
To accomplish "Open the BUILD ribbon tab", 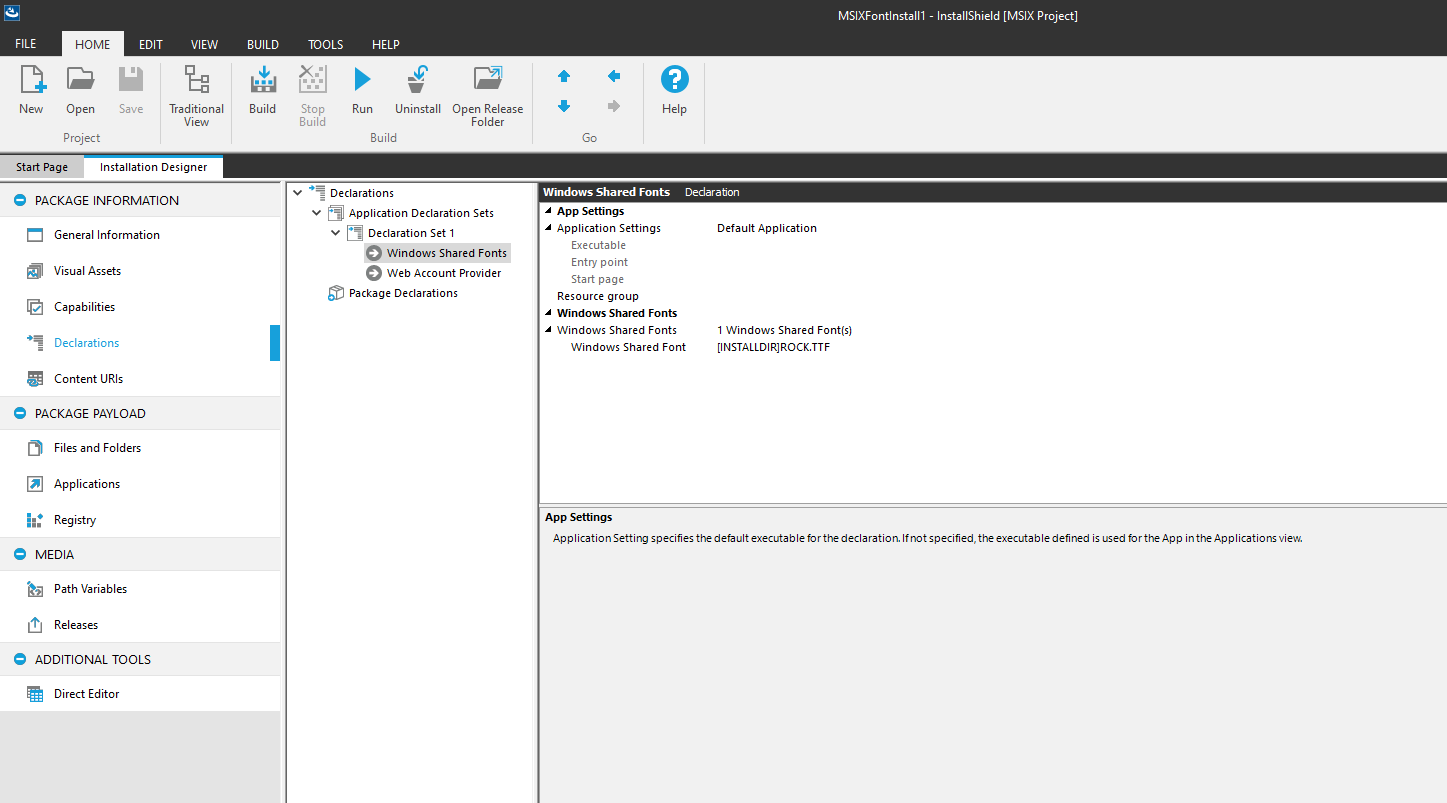I will tap(263, 45).
